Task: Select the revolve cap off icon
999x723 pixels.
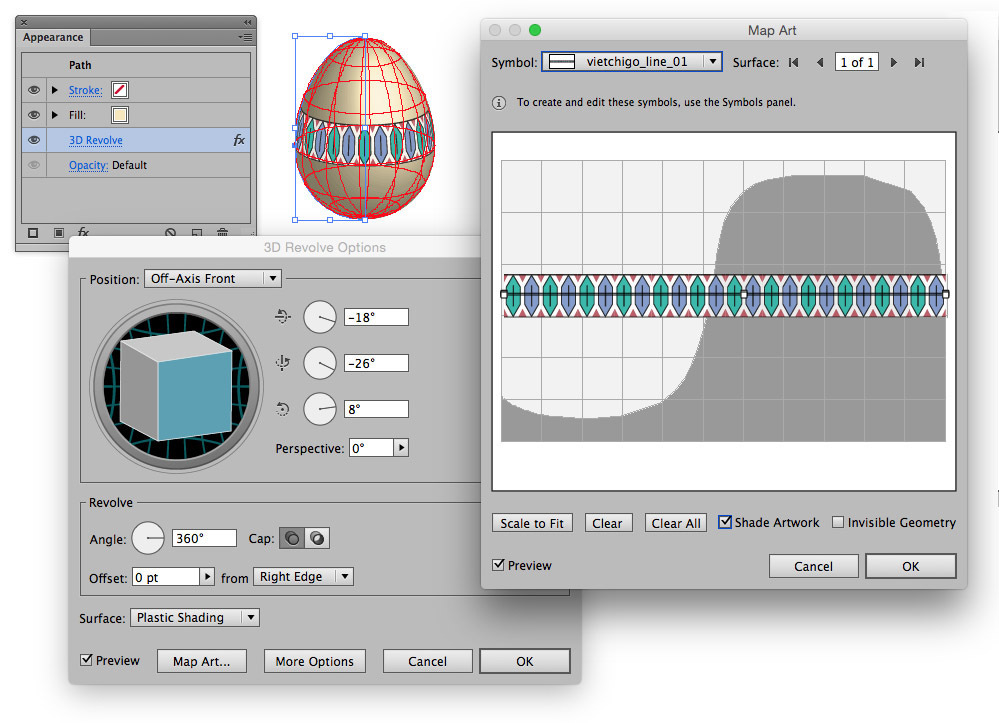Action: pyautogui.click(x=317, y=538)
